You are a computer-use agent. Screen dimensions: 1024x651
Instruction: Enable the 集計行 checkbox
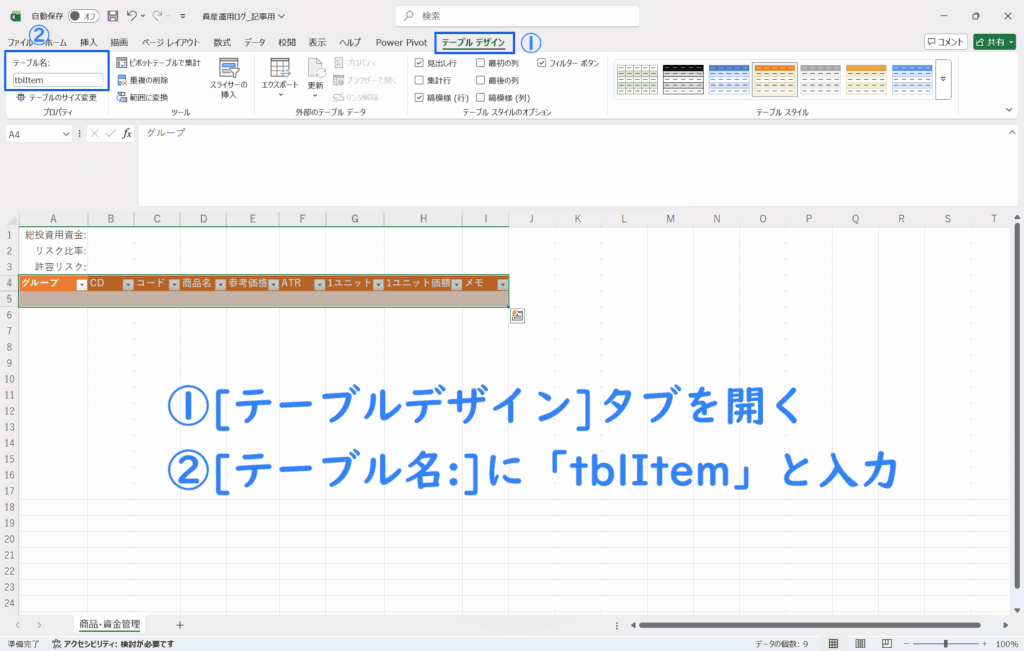[x=420, y=80]
